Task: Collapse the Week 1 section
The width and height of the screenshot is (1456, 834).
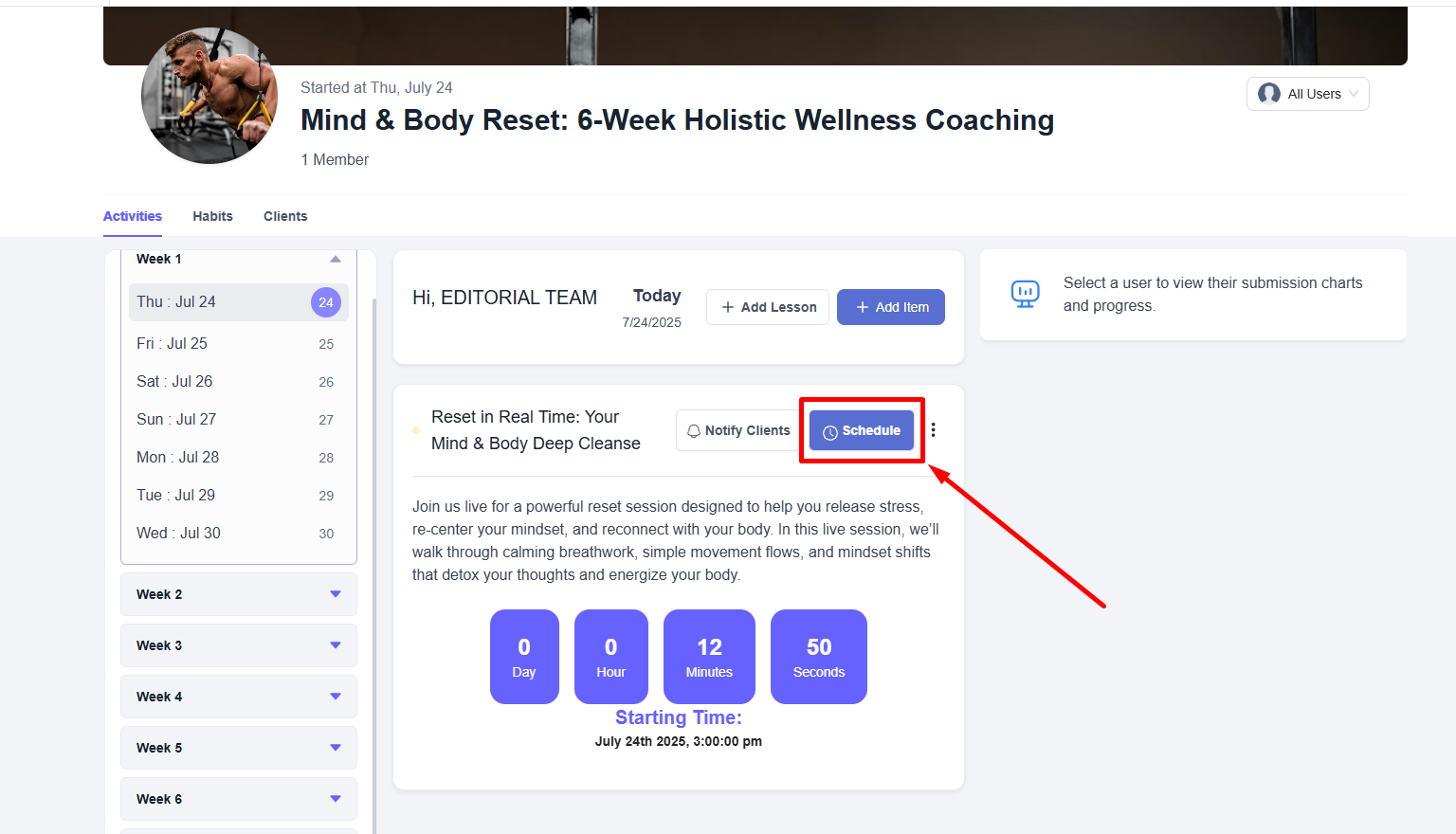Action: tap(336, 259)
